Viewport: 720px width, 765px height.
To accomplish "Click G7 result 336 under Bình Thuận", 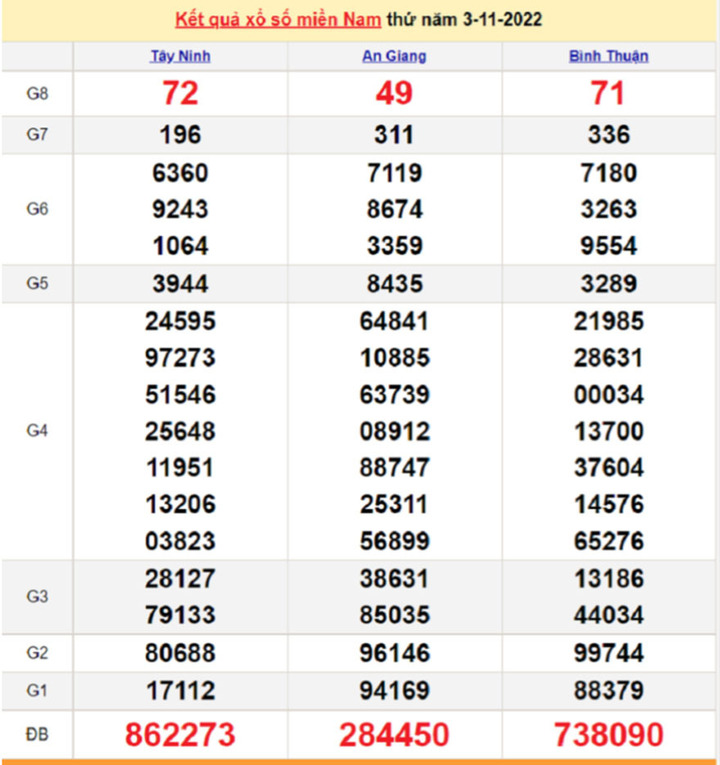I will 608,135.
